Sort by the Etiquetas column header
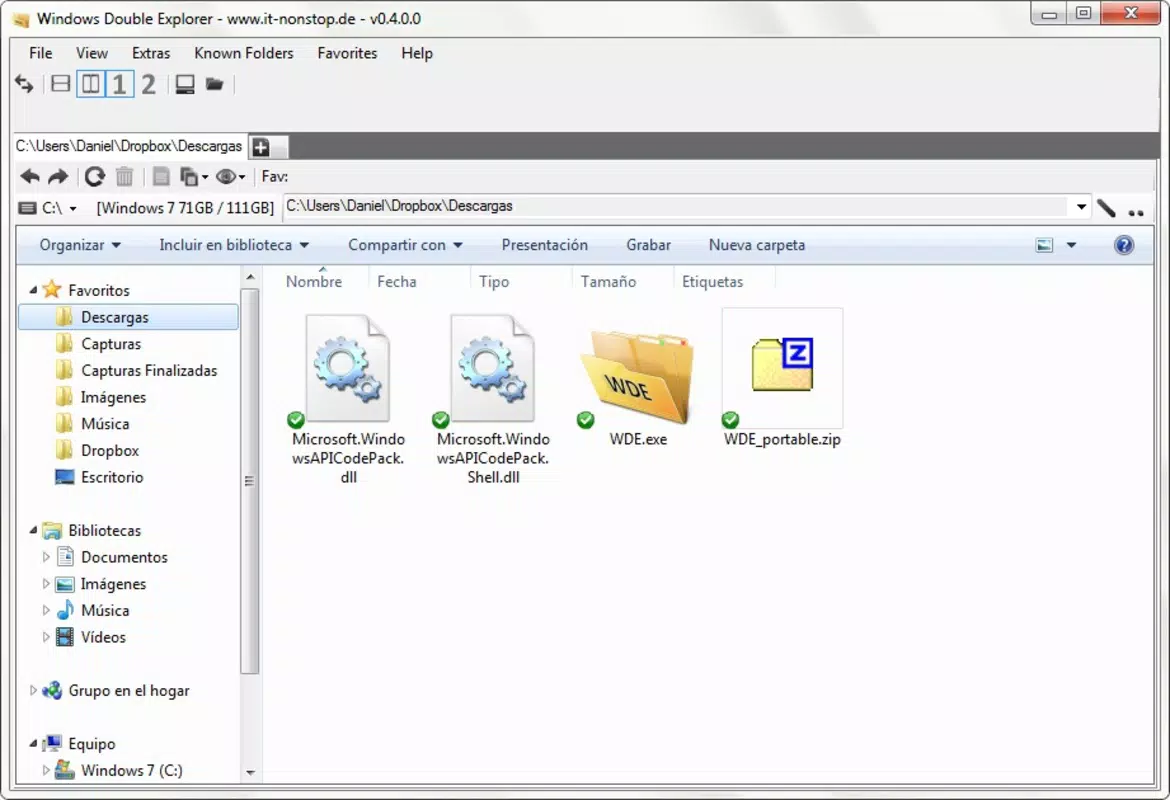 point(713,281)
